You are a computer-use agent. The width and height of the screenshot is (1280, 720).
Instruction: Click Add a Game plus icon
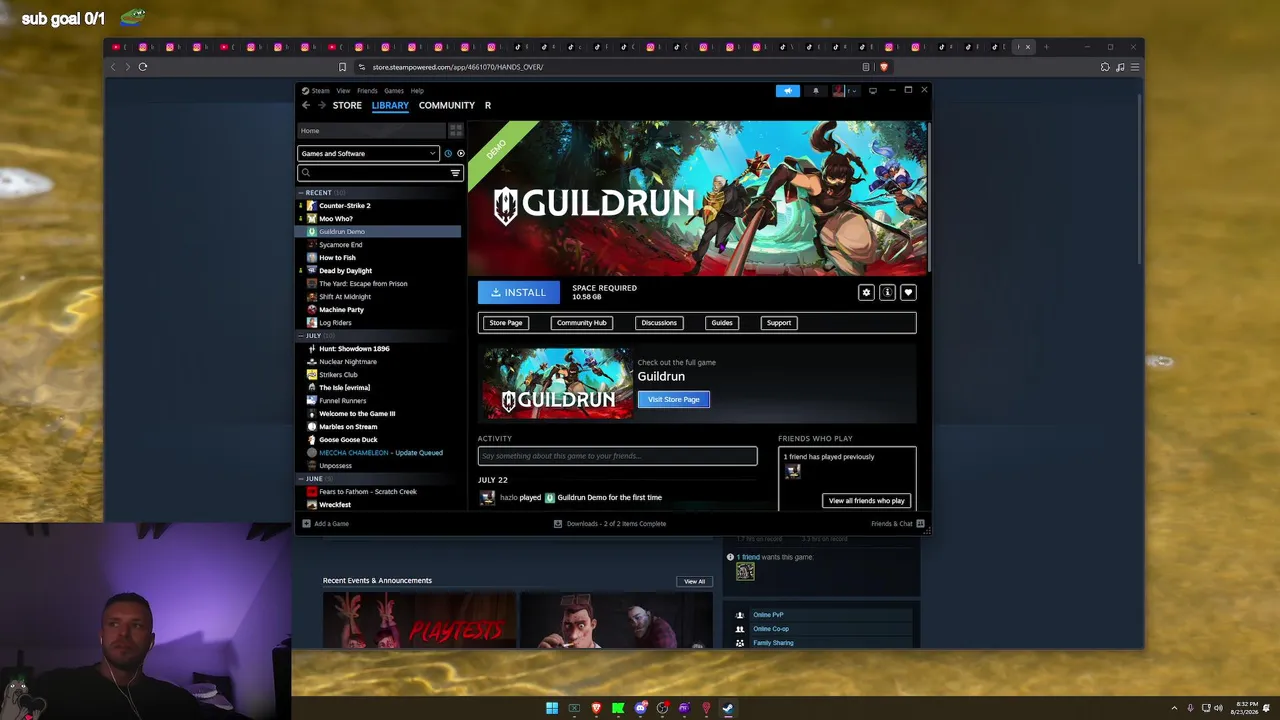coord(306,523)
